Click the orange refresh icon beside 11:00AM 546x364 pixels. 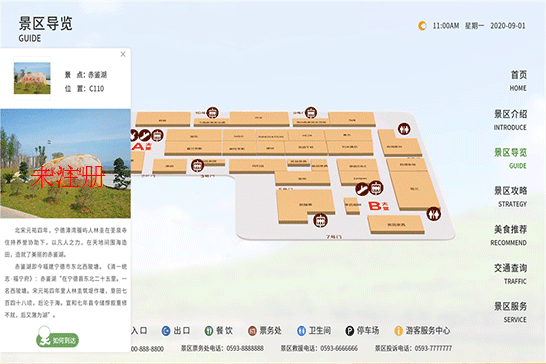click(x=422, y=26)
